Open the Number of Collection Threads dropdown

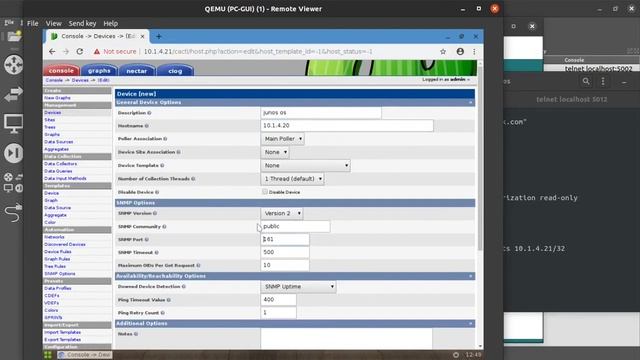[x=292, y=179]
